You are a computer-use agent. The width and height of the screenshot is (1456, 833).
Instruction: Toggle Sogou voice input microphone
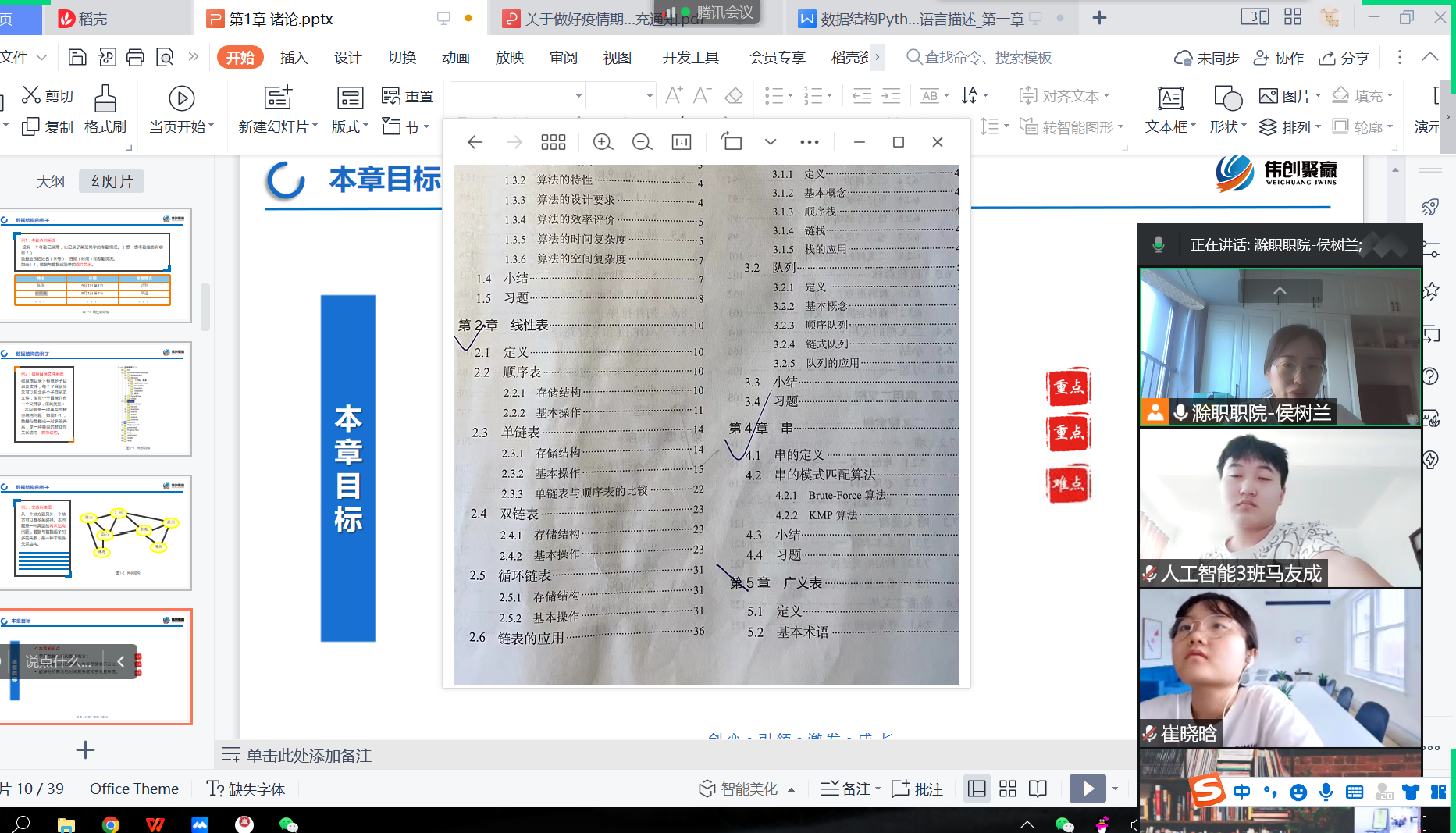pos(1326,792)
